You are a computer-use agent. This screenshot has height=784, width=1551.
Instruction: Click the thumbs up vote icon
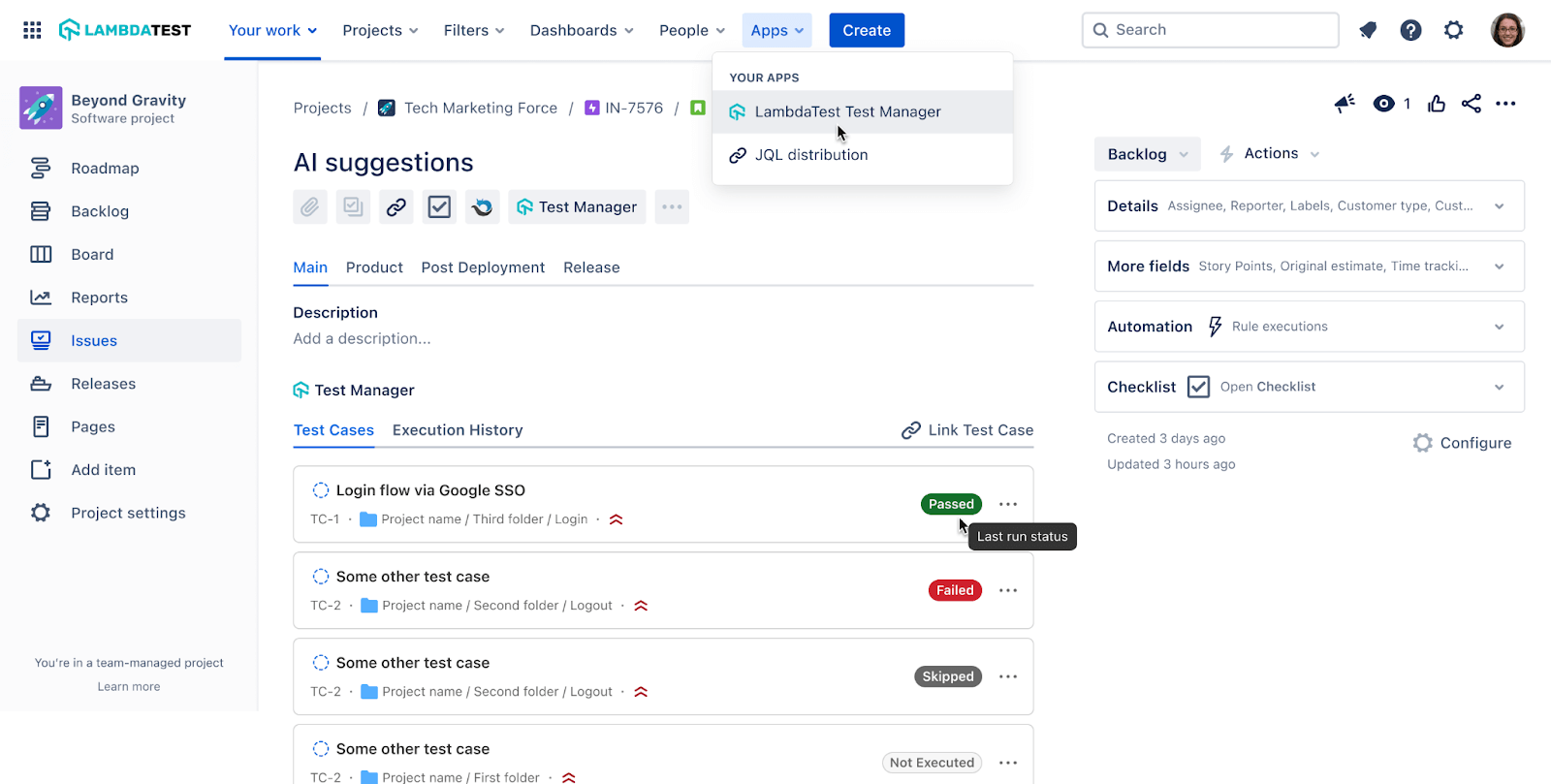click(x=1437, y=103)
